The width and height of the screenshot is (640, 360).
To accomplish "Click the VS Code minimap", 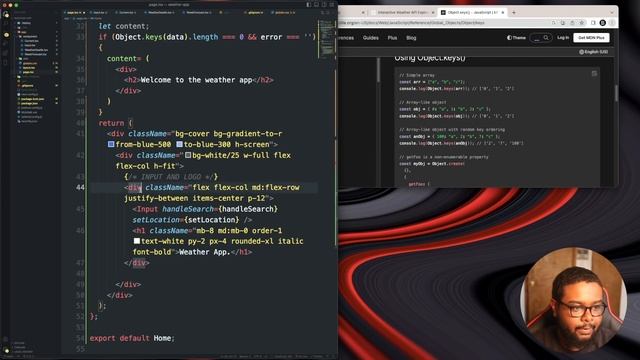I will click(327, 39).
